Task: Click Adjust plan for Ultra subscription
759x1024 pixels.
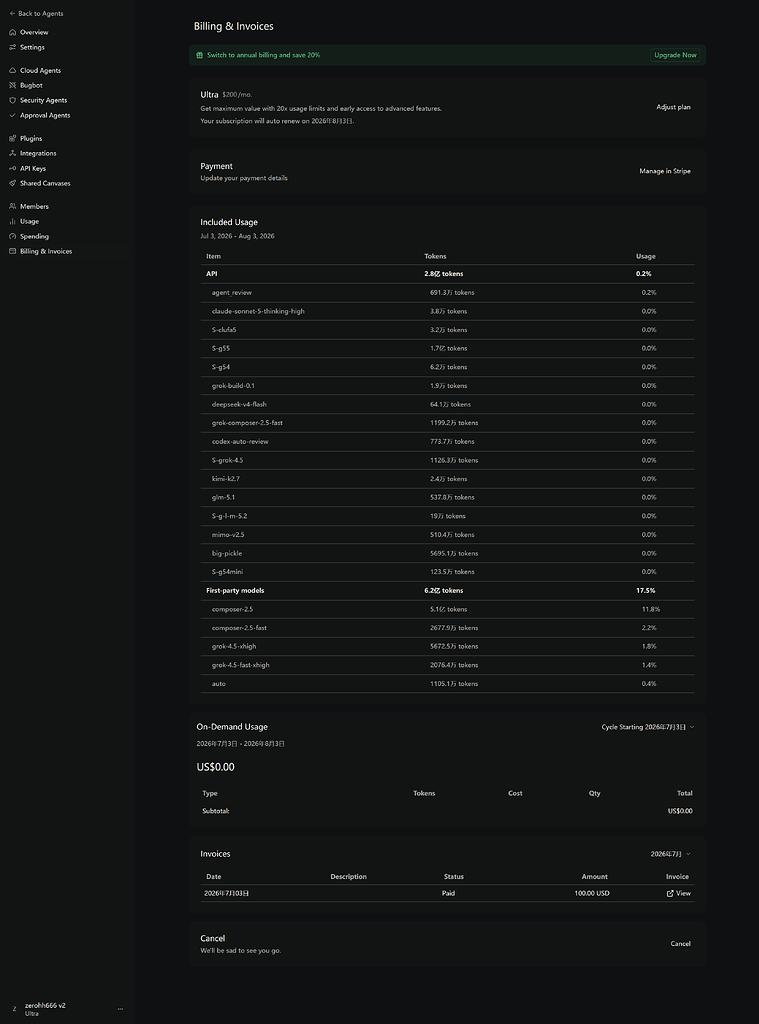Action: point(673,107)
